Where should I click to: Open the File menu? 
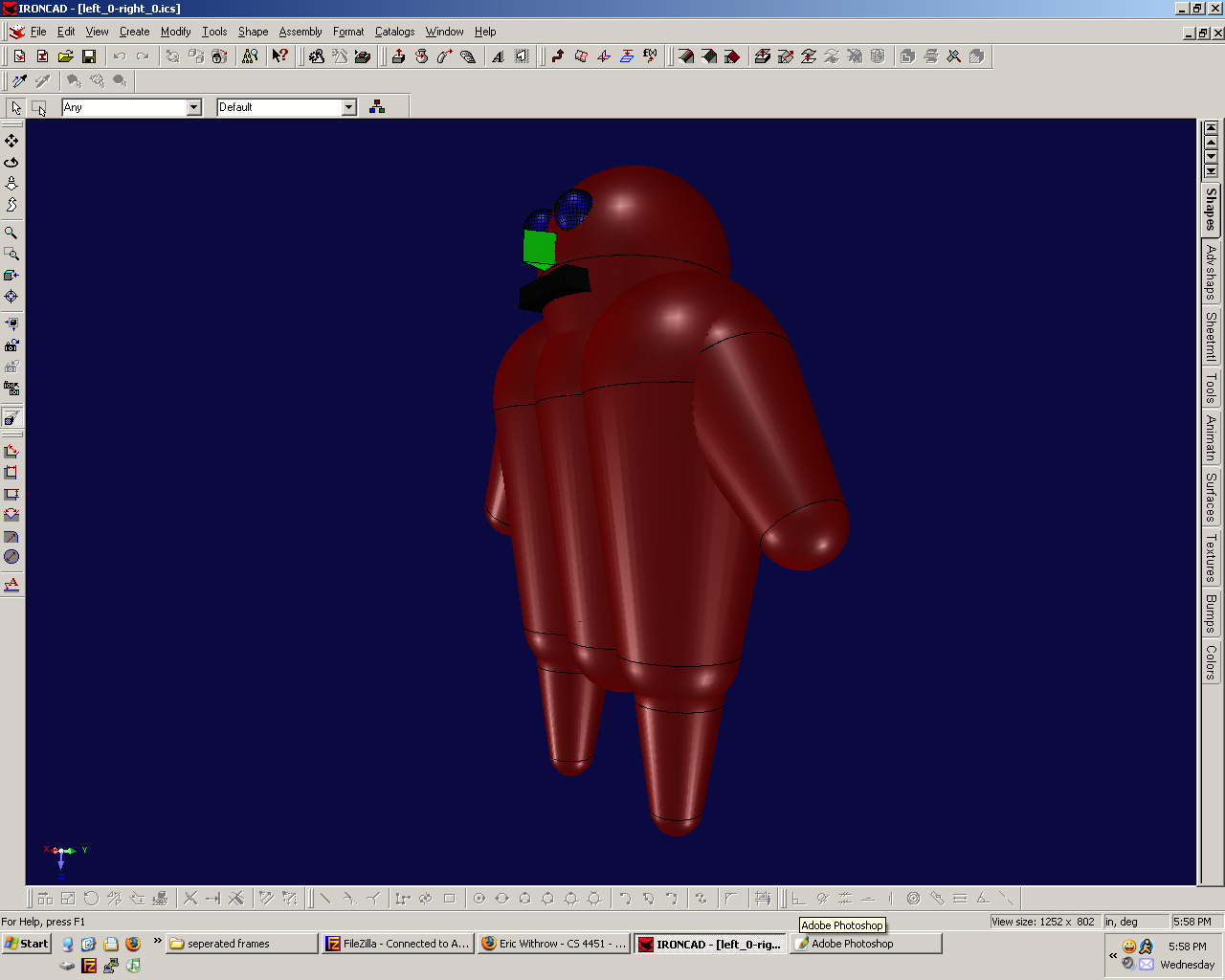point(38,32)
